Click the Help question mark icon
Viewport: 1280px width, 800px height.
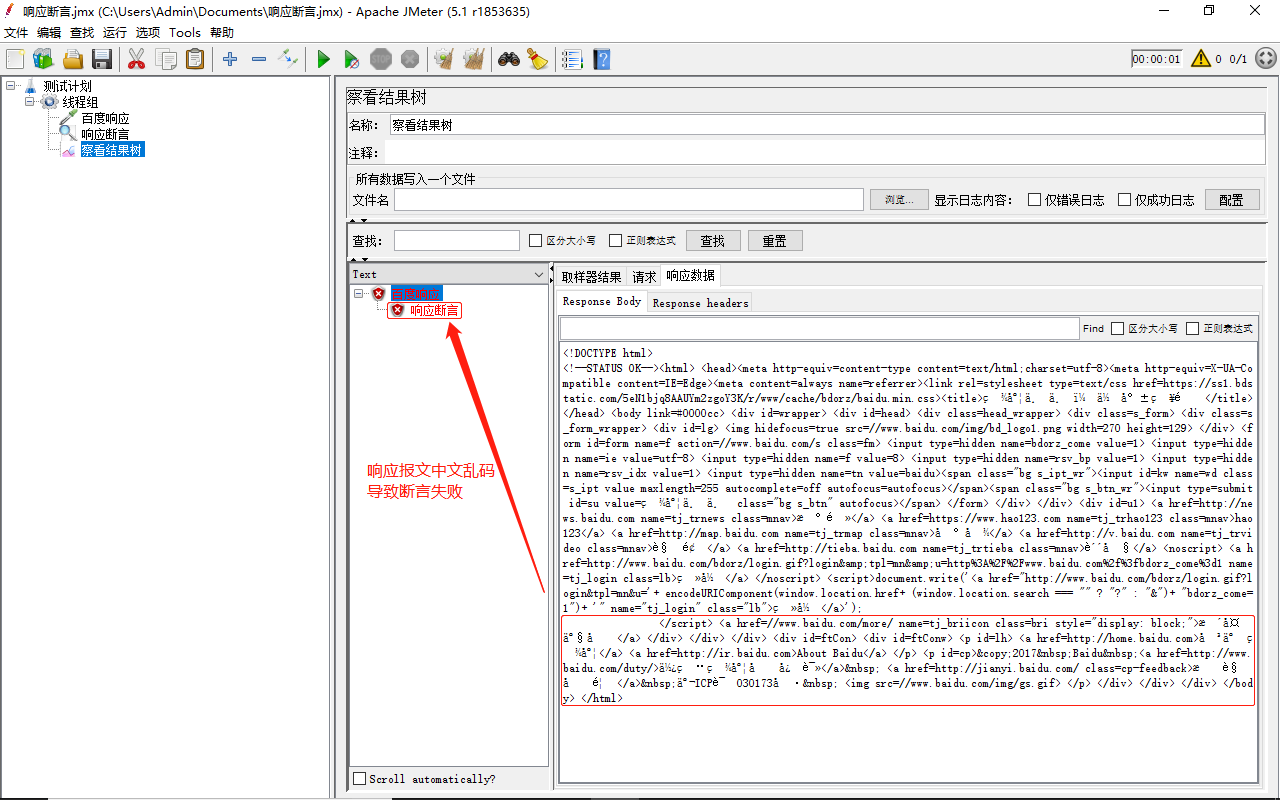point(601,59)
